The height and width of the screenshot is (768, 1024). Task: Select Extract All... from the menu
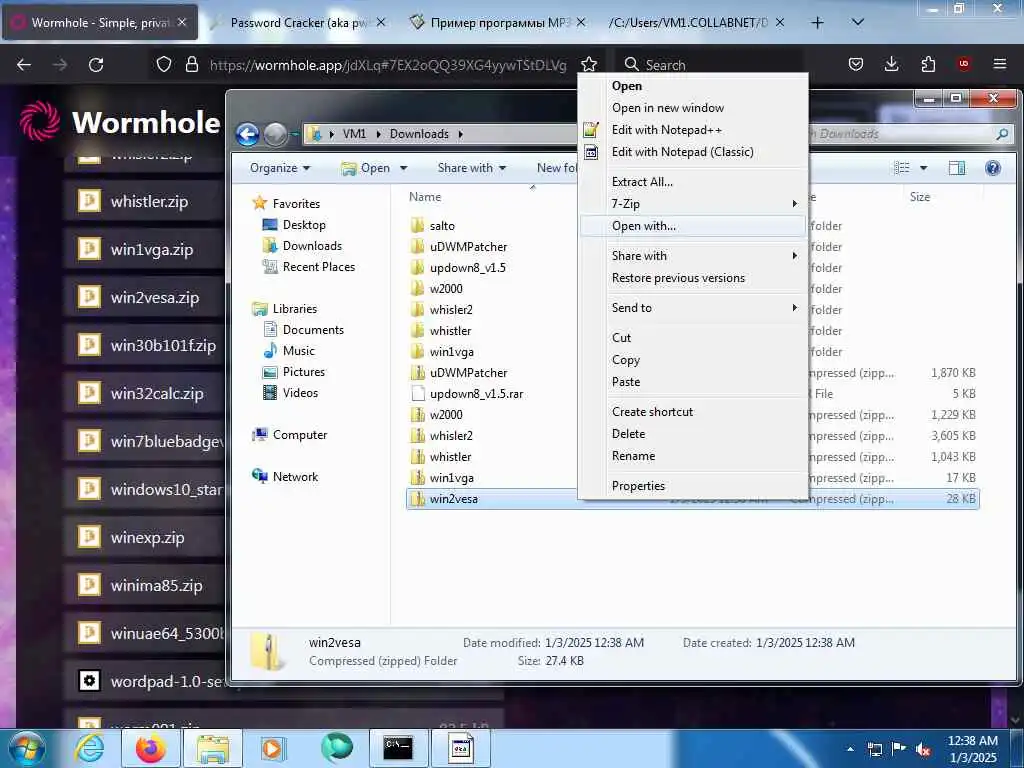tap(692, 182)
